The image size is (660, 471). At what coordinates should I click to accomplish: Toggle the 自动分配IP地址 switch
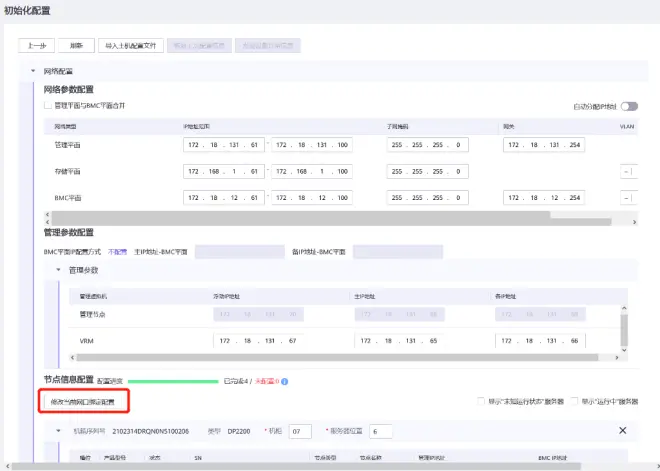pyautogui.click(x=630, y=106)
